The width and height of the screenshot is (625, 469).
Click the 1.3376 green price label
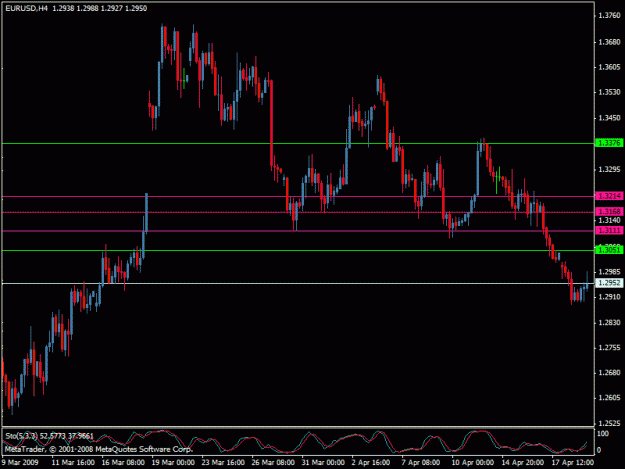609,143
